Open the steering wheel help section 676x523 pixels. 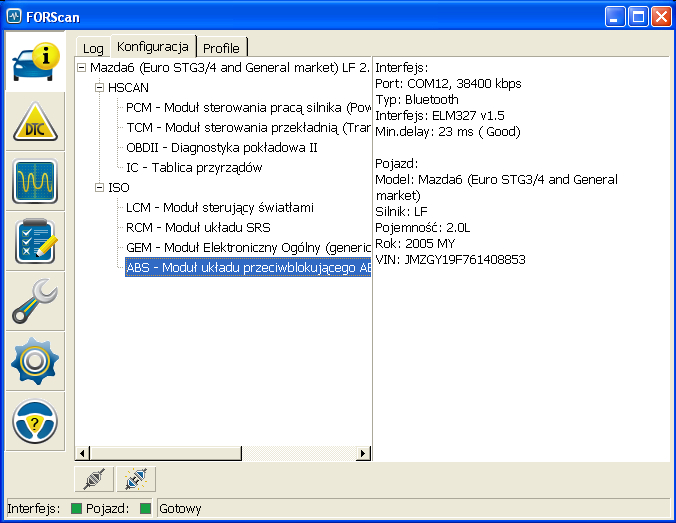click(36, 422)
